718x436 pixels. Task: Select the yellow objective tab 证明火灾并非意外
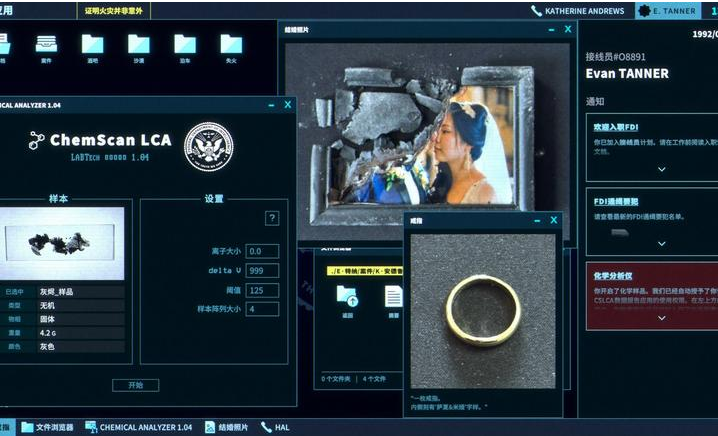pyautogui.click(x=114, y=11)
